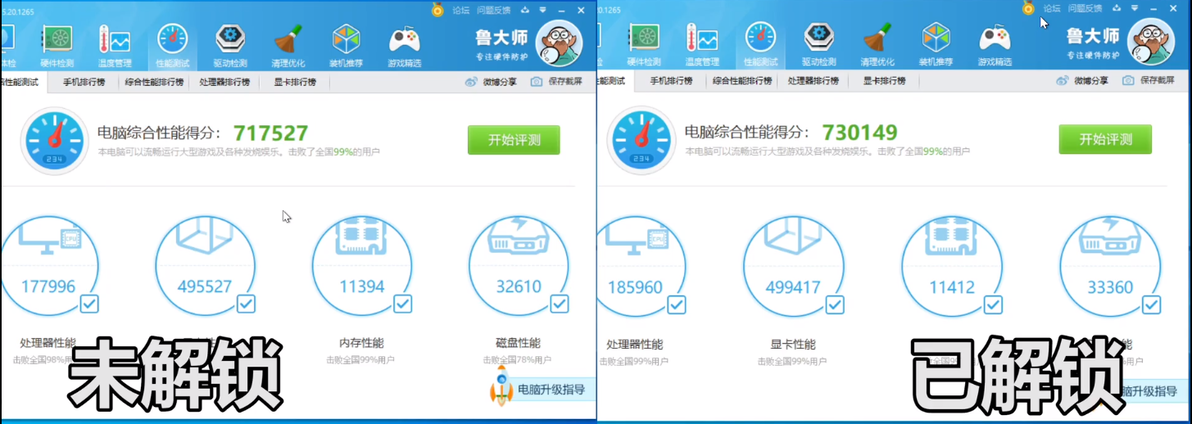Switch to 显卡排行榜 tab in the 730149 window
Screen dimensions: 1192x424
tap(884, 81)
